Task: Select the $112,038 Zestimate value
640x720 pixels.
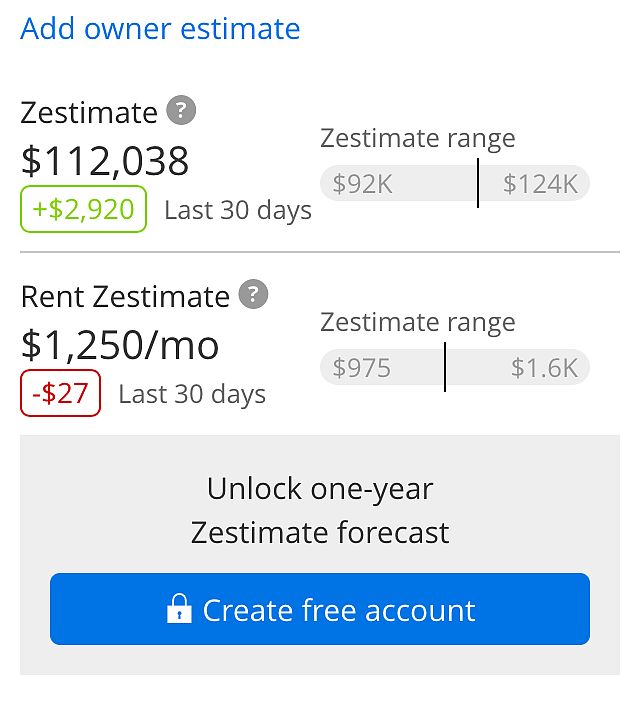Action: 105,161
